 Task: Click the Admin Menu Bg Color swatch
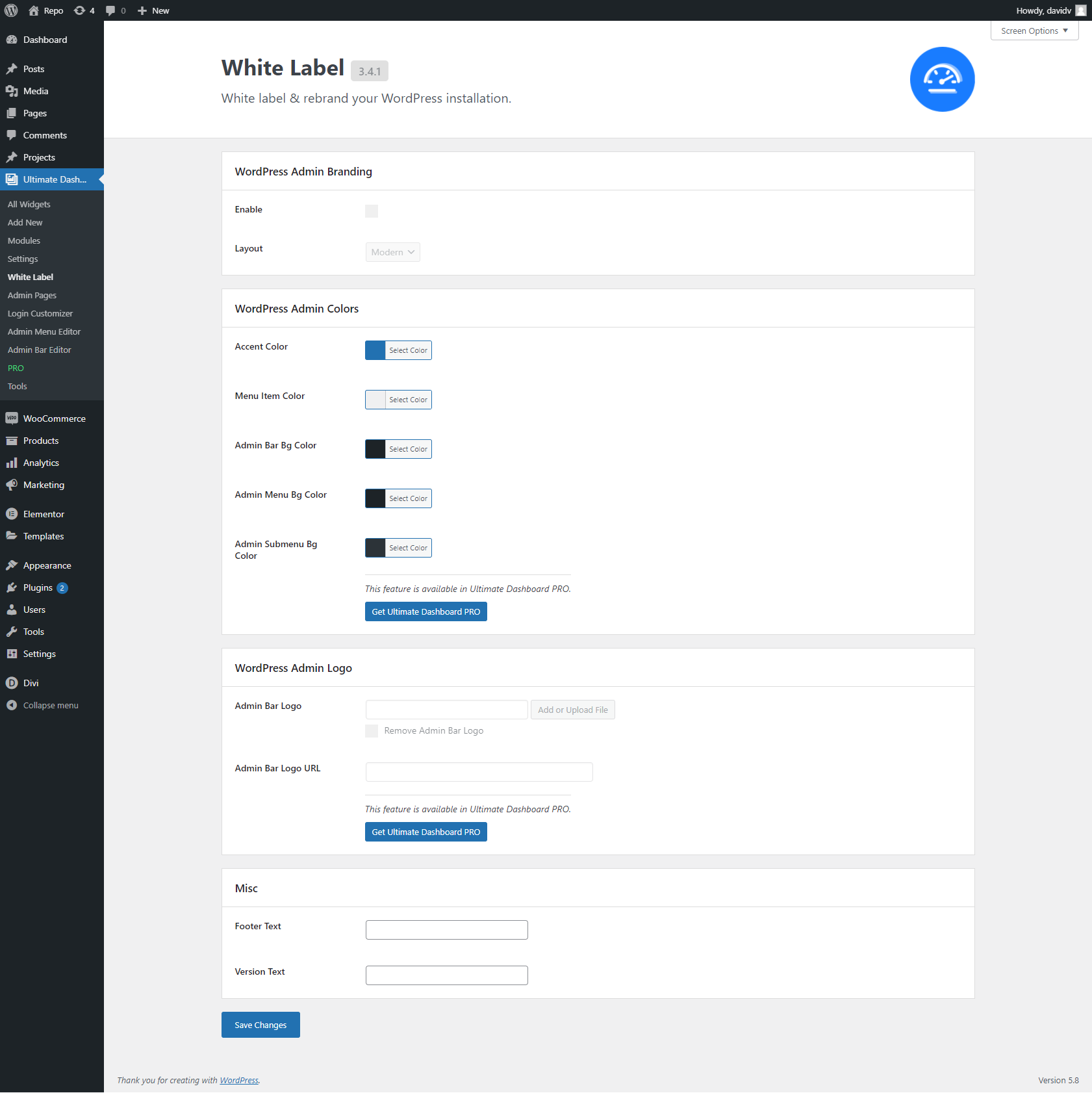pos(375,498)
